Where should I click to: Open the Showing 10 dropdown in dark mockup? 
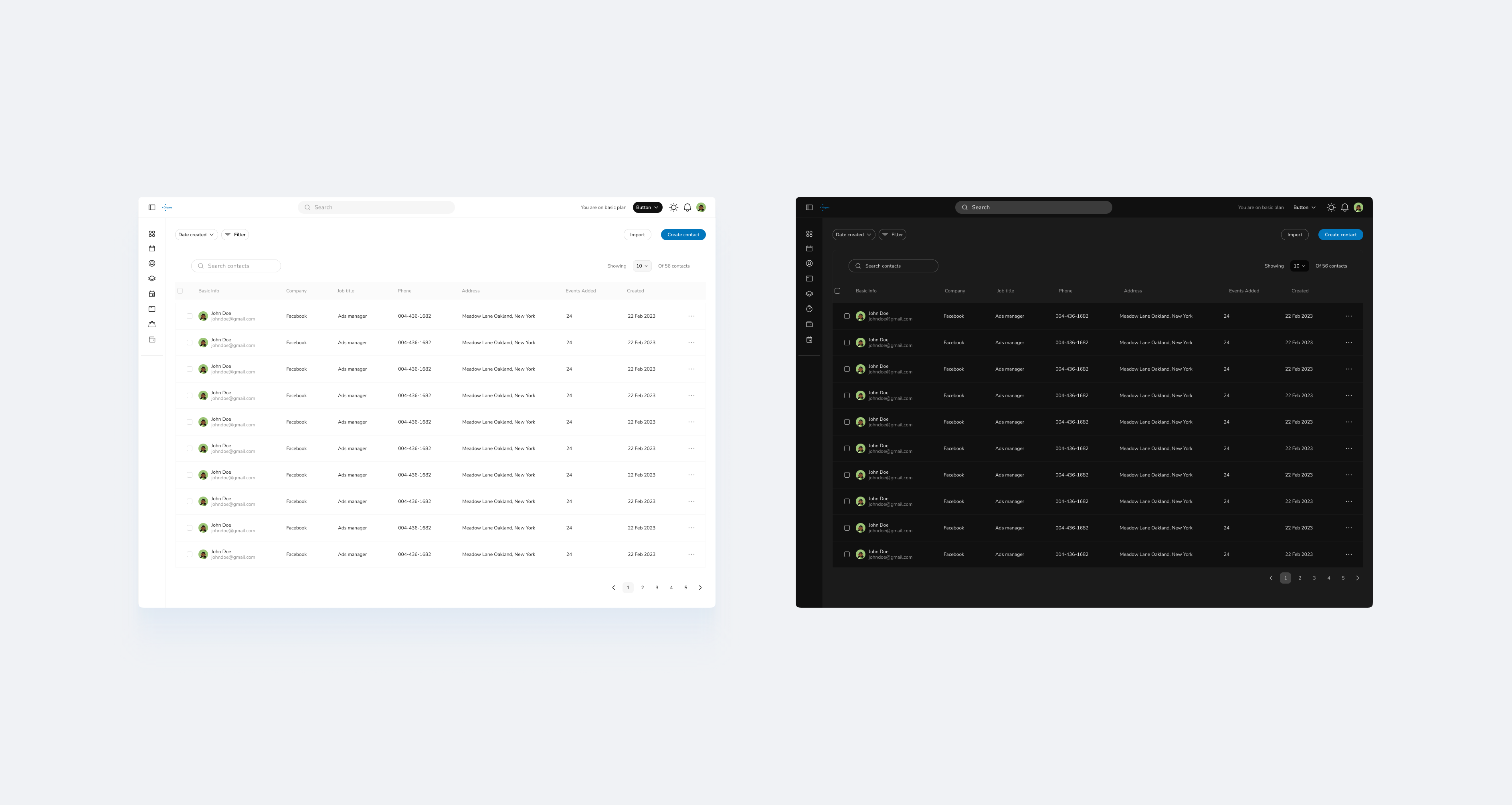tap(1300, 266)
